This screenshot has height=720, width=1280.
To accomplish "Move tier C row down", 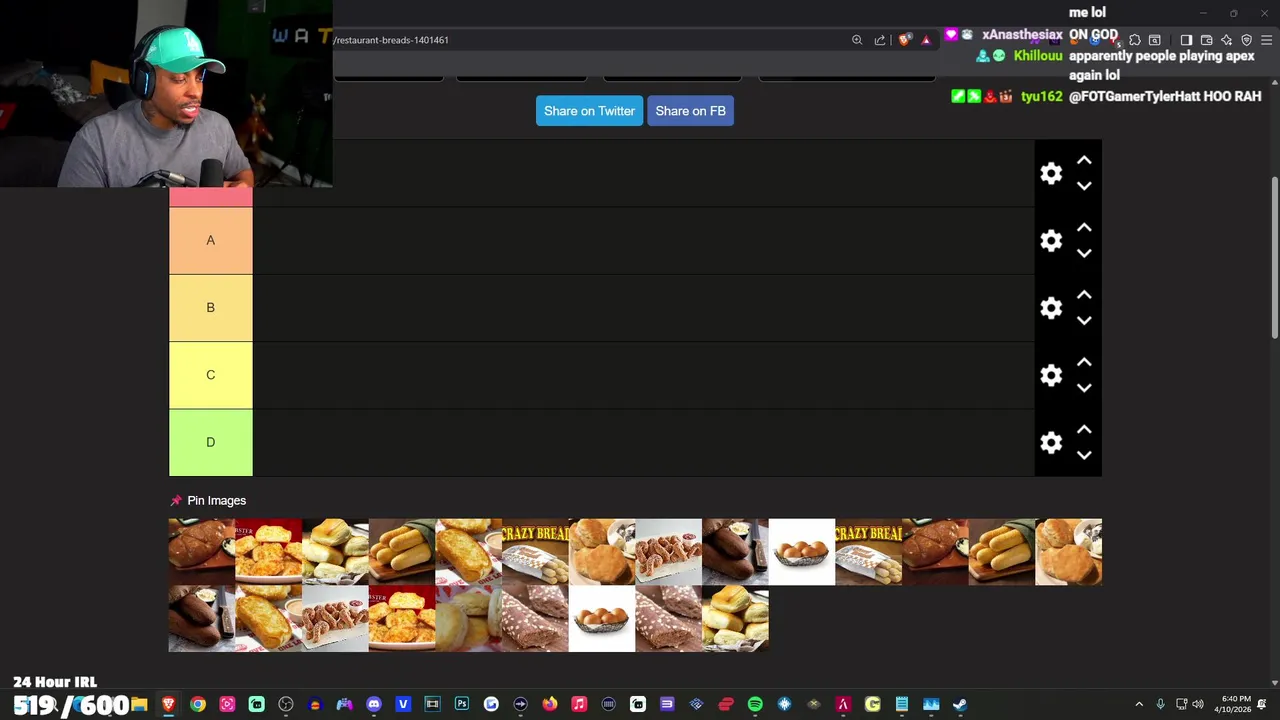I will coord(1084,387).
